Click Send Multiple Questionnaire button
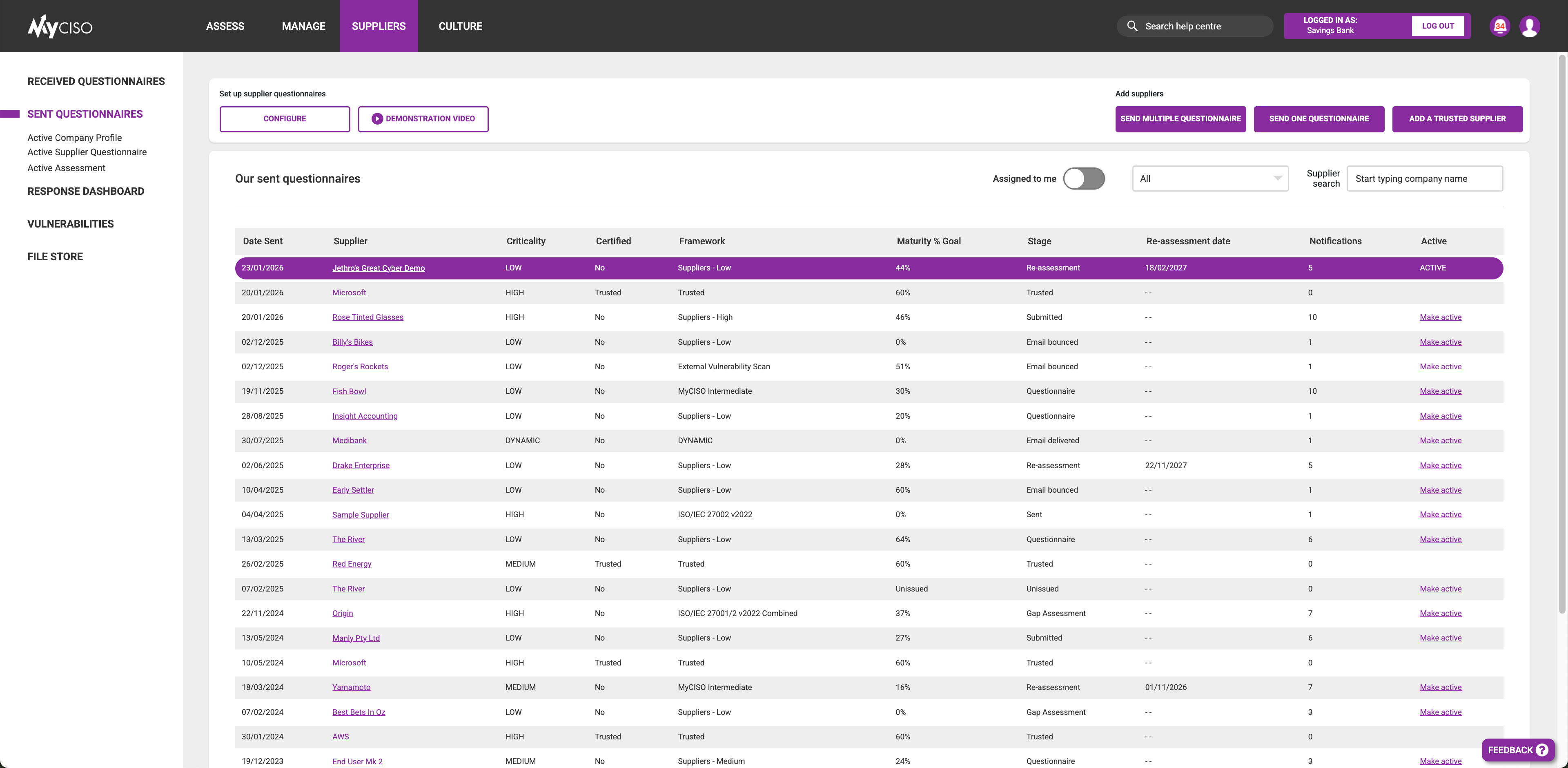The width and height of the screenshot is (1568, 768). (x=1180, y=119)
